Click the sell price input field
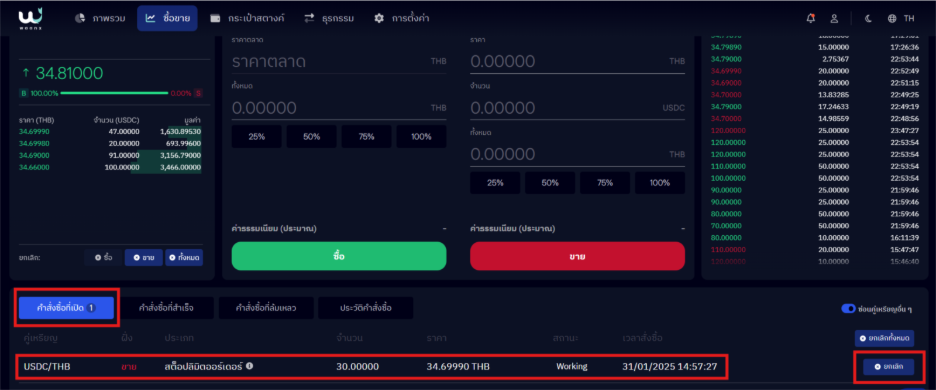 tap(577, 61)
